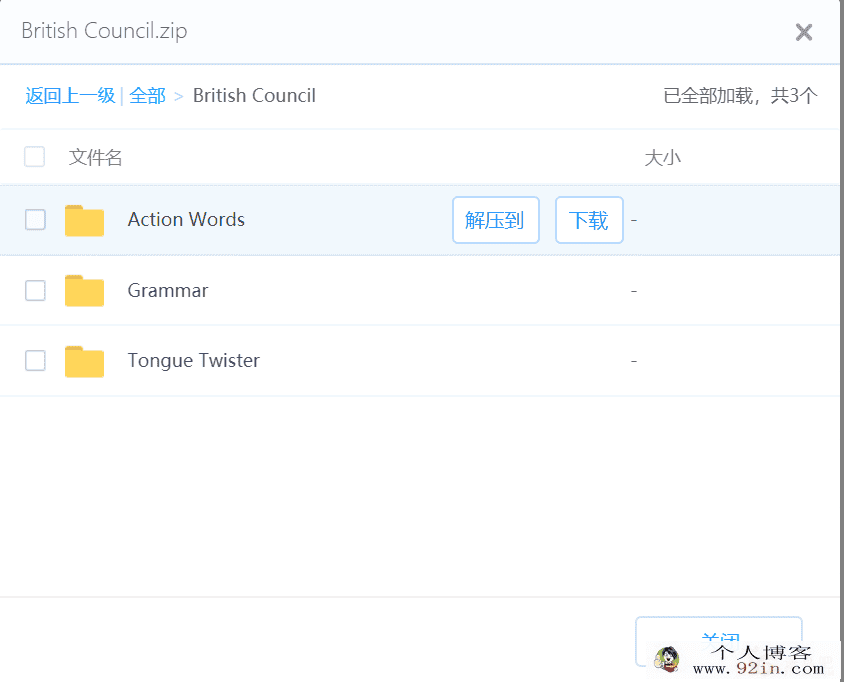Image resolution: width=844 pixels, height=682 pixels.
Task: Click 解压到 for Action Words
Action: [496, 220]
